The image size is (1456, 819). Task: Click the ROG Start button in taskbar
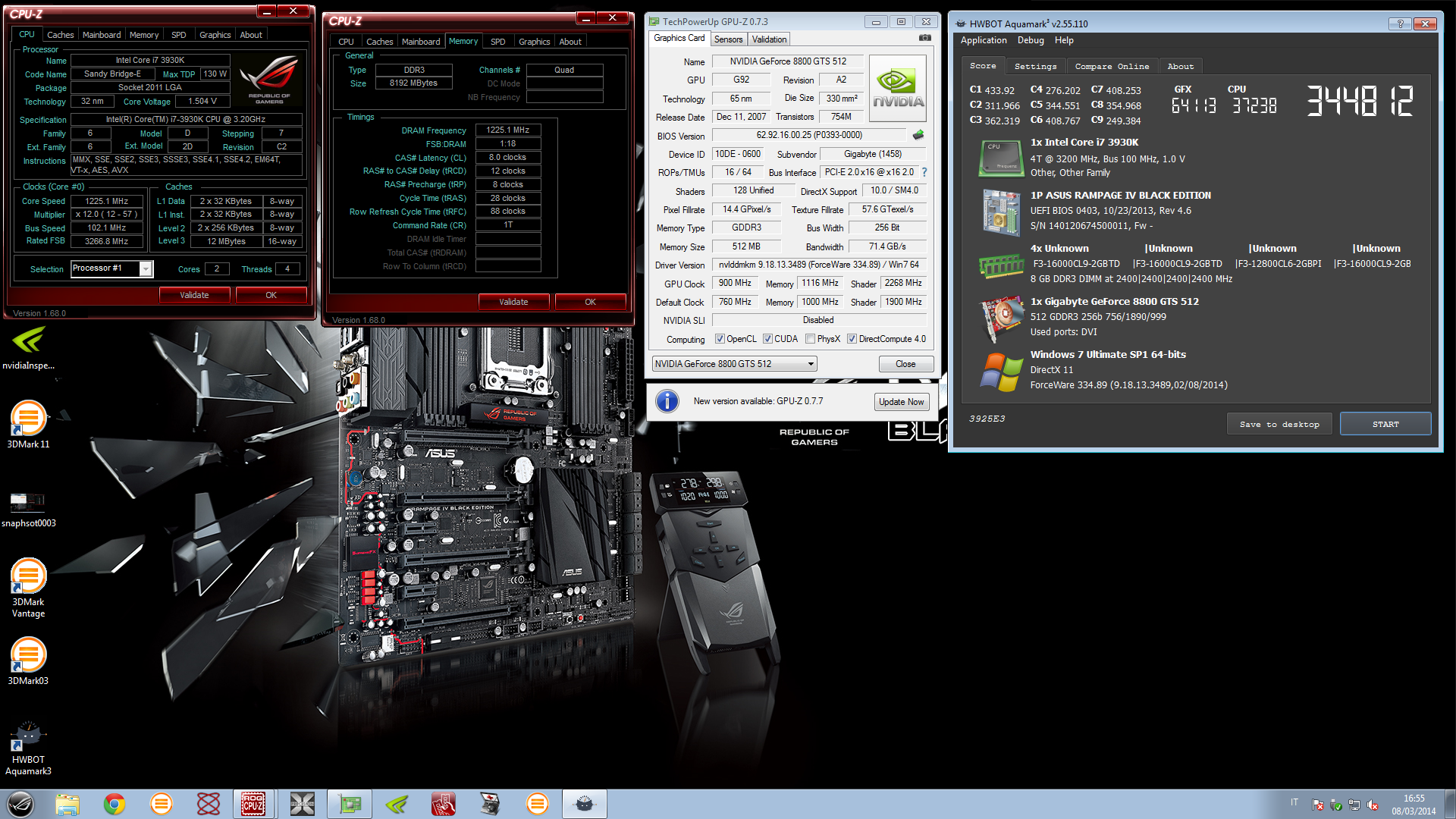point(20,804)
